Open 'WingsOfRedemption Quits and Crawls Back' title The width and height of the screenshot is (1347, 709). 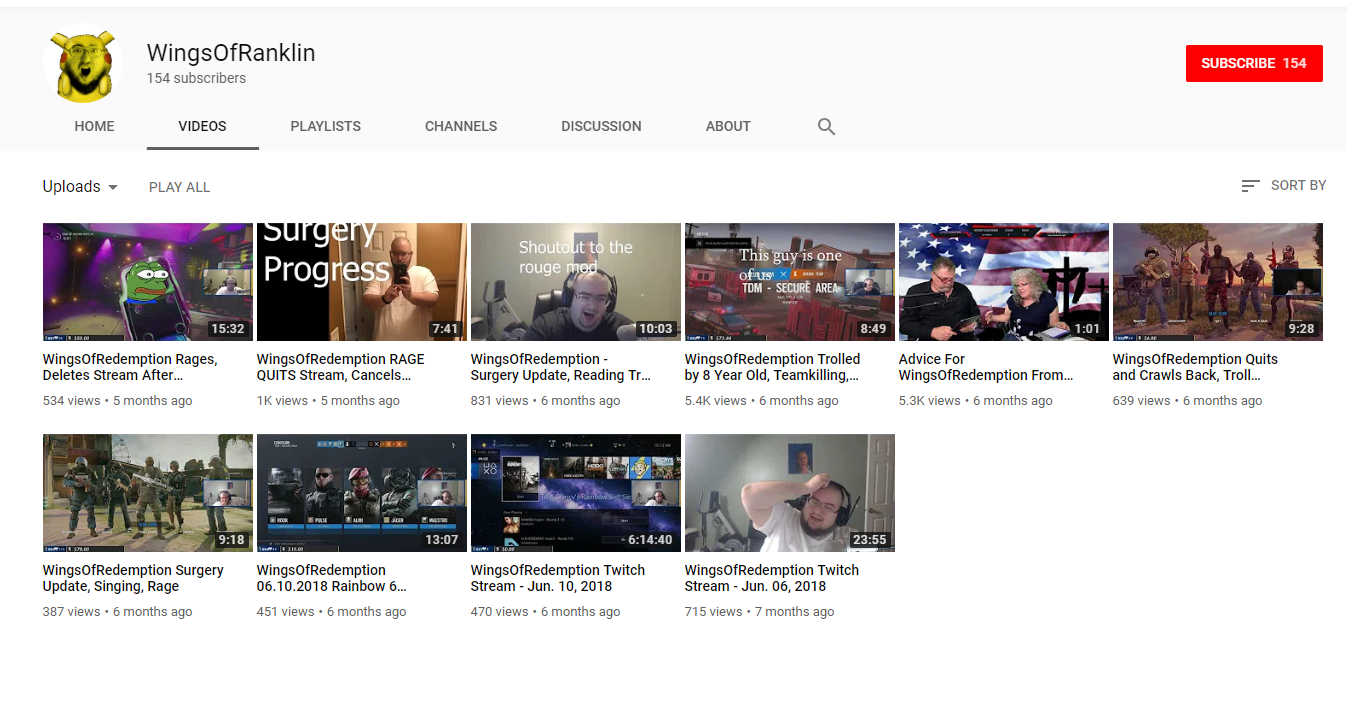click(x=1196, y=367)
